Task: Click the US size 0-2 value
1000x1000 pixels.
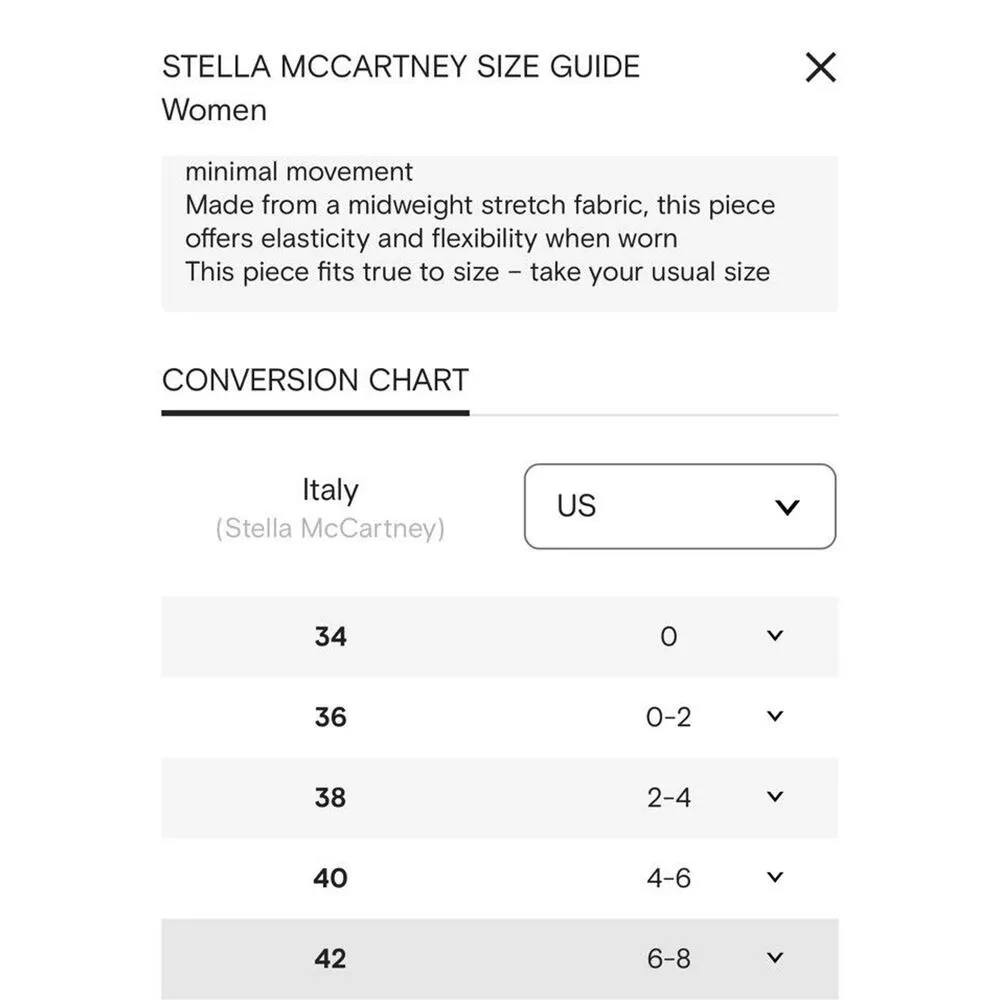Action: (x=669, y=717)
